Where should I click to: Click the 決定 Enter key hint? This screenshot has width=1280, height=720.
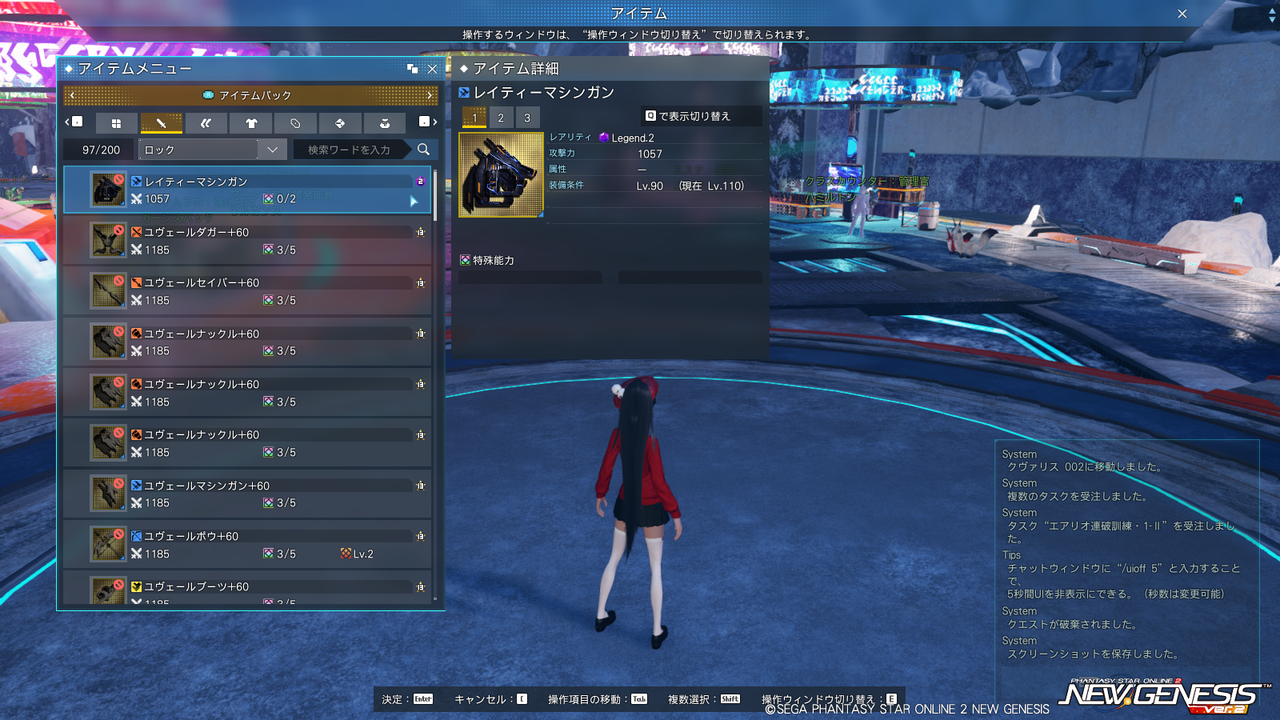pos(408,699)
